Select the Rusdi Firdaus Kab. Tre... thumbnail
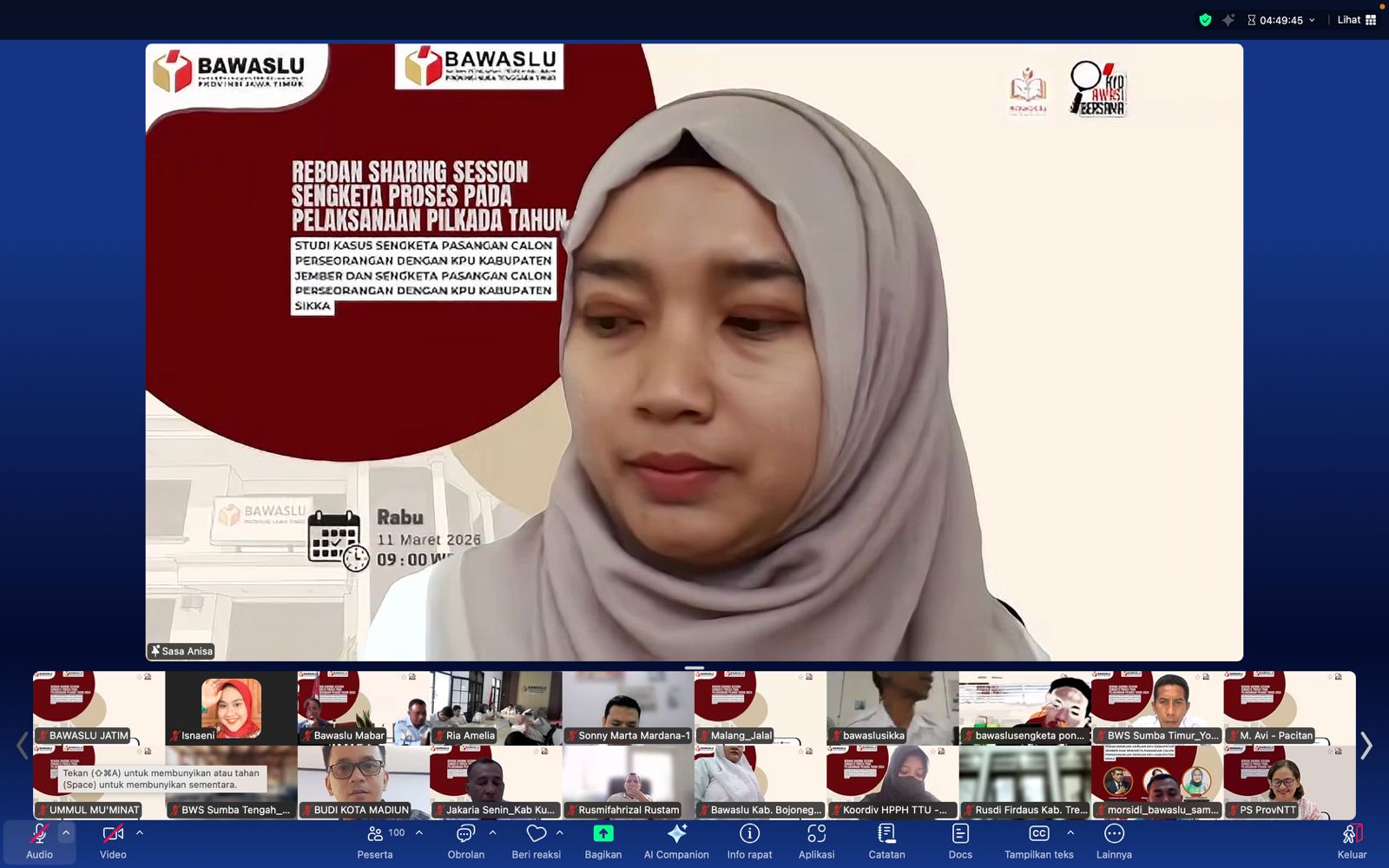1389x868 pixels. click(x=1025, y=782)
